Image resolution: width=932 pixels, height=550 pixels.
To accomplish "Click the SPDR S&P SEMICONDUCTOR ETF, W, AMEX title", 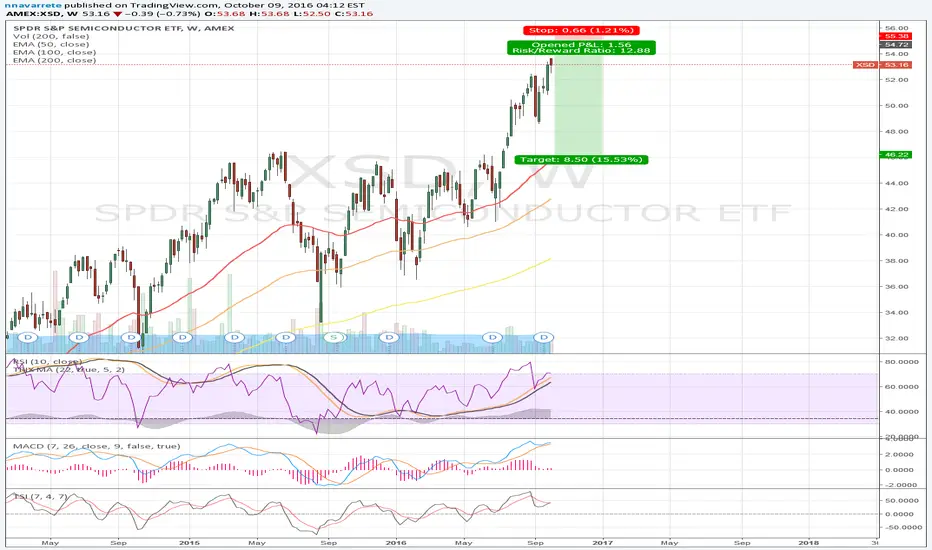I will coord(124,28).
